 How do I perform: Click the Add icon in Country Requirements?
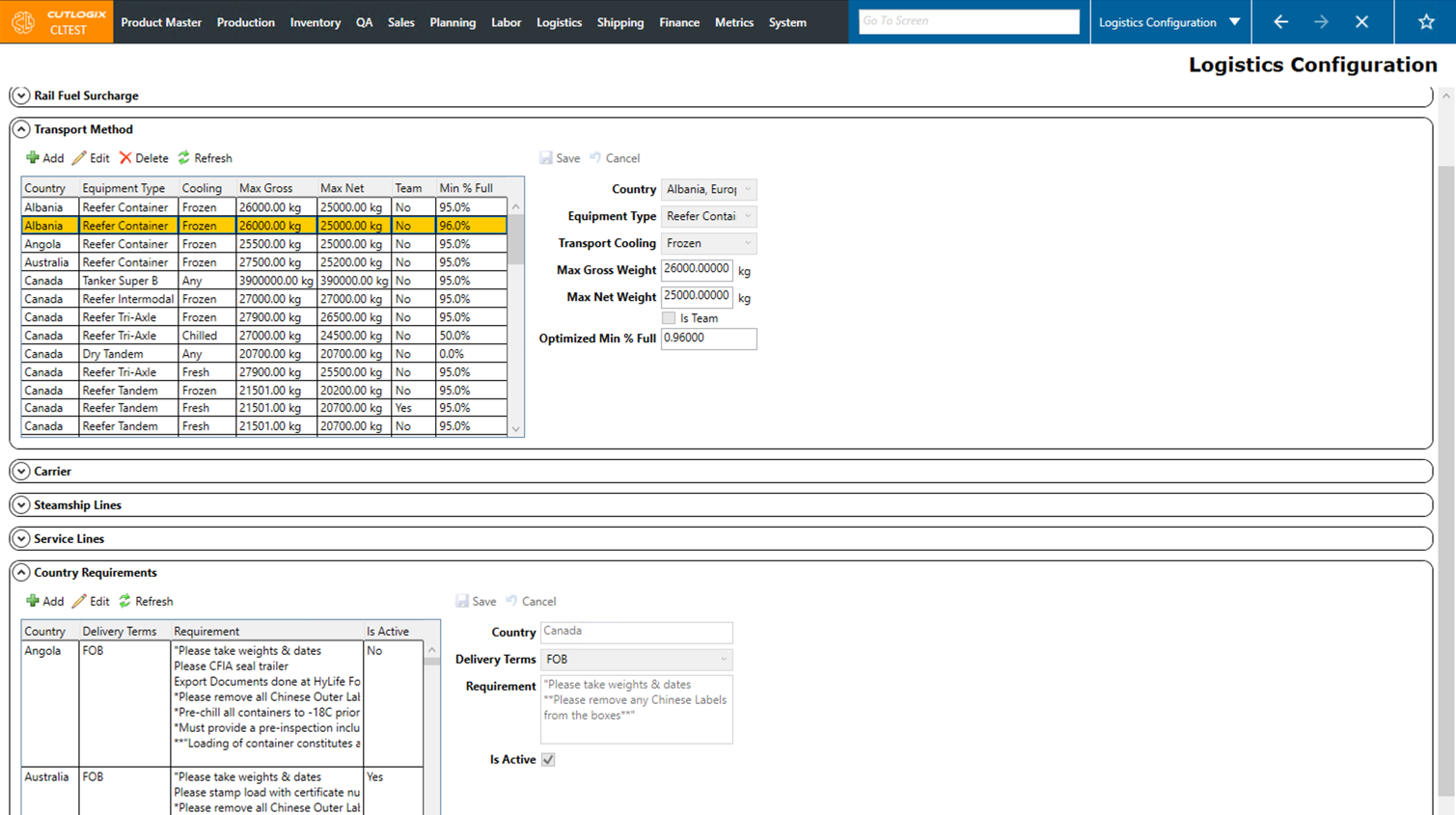click(x=33, y=601)
